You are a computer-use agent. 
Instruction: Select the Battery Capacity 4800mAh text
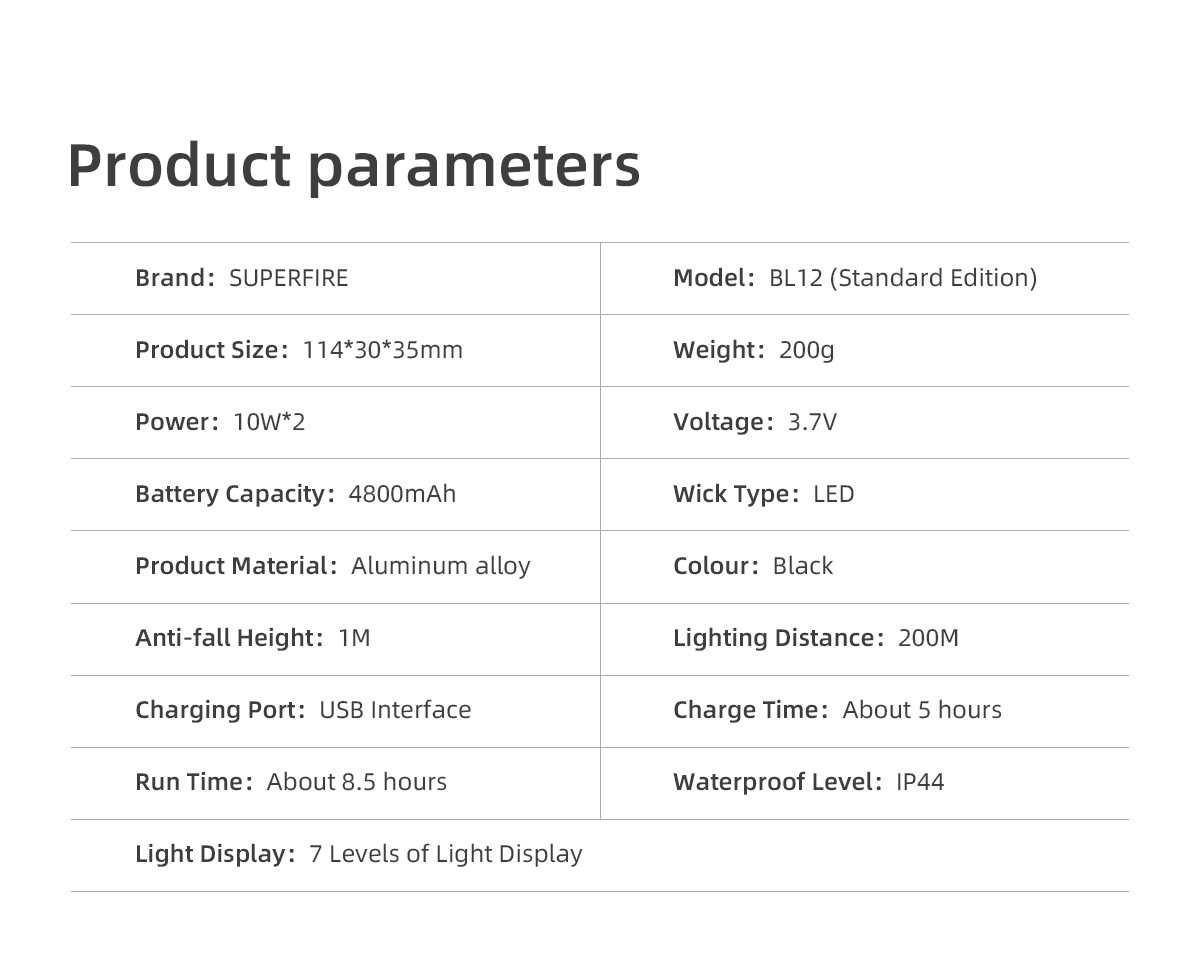pyautogui.click(x=296, y=494)
